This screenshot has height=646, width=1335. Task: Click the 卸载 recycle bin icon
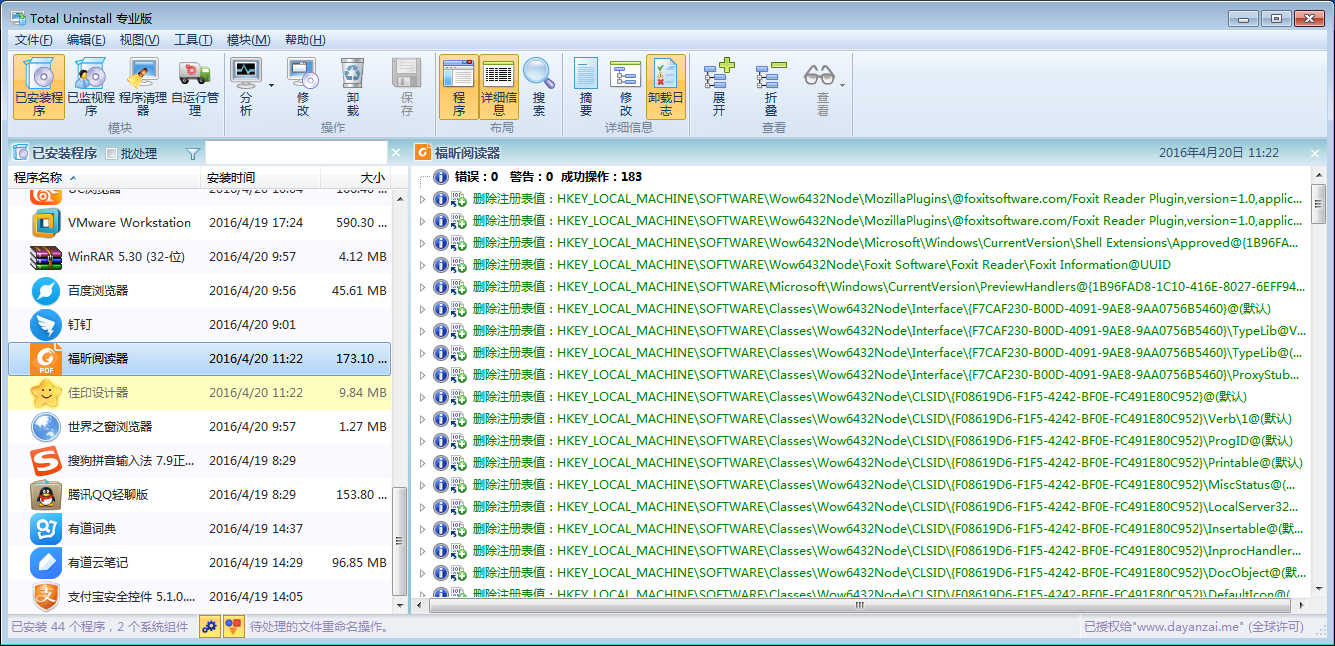pyautogui.click(x=353, y=86)
